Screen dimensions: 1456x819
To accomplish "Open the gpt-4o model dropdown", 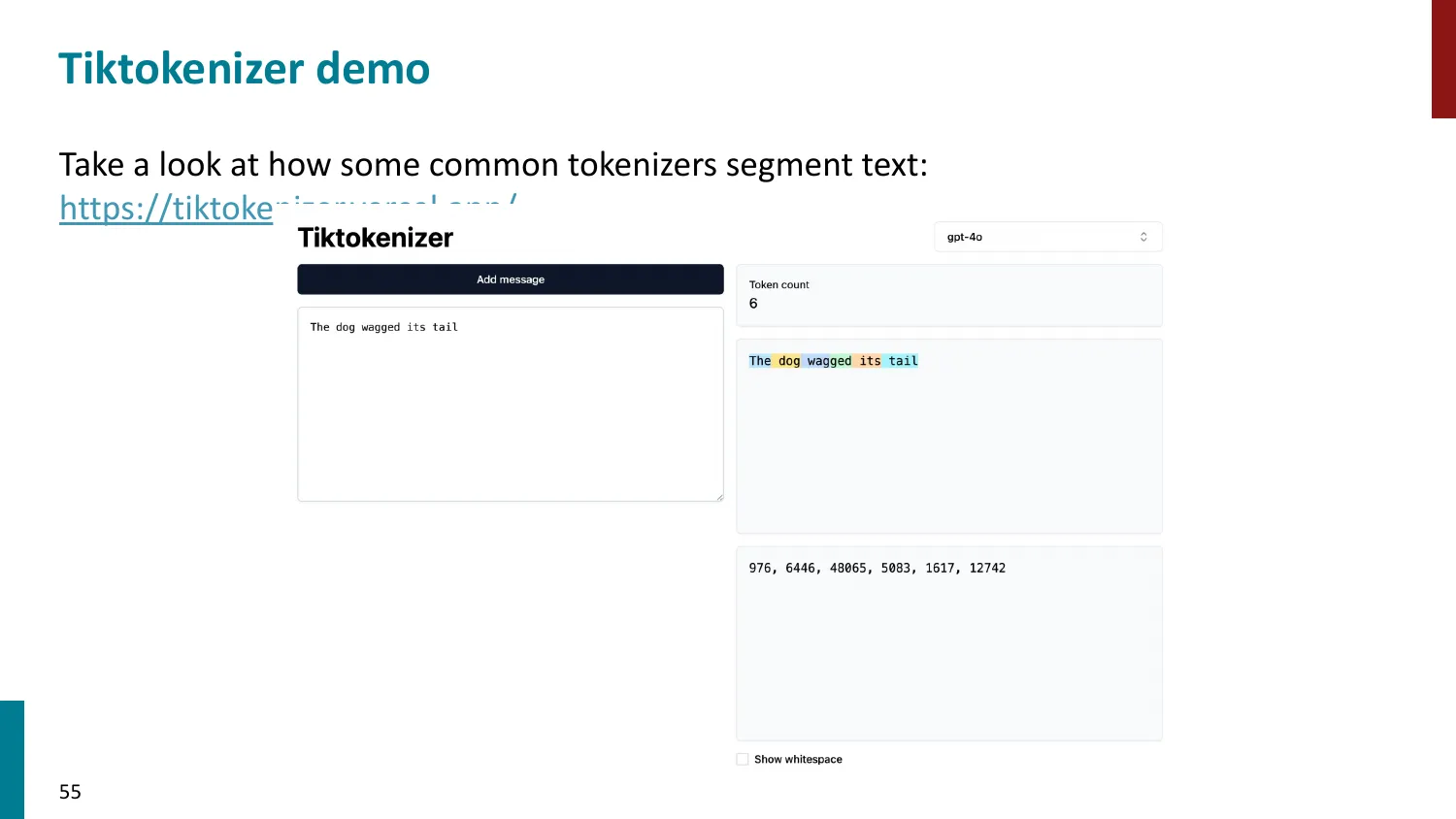I will (1047, 237).
